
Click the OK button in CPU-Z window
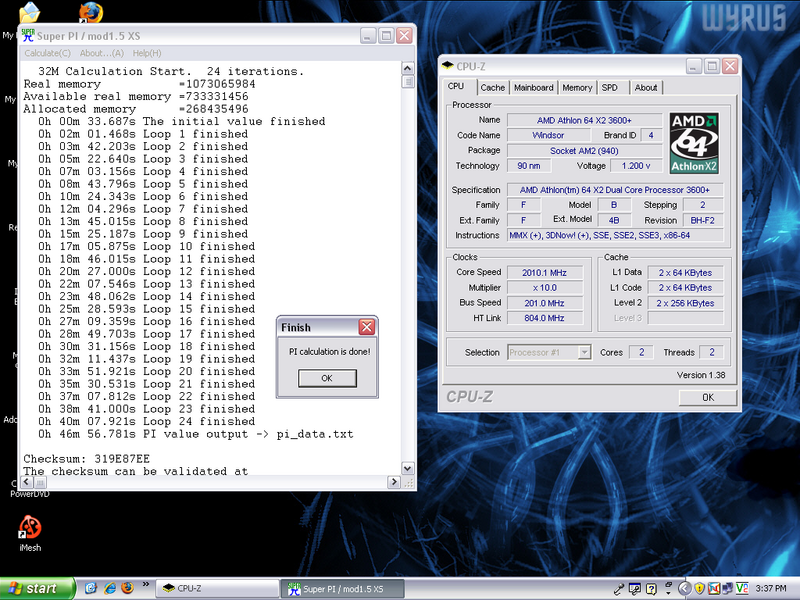click(708, 397)
